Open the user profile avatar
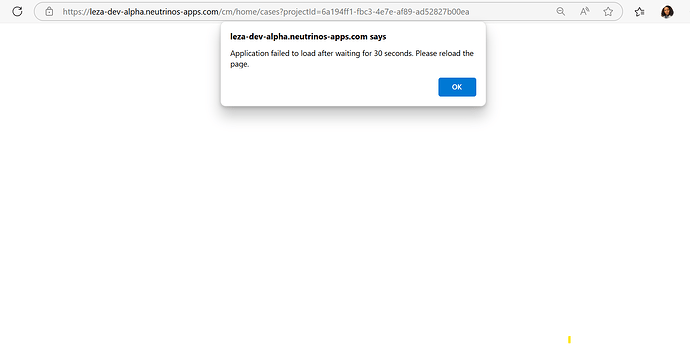The image size is (690, 361). 667,11
